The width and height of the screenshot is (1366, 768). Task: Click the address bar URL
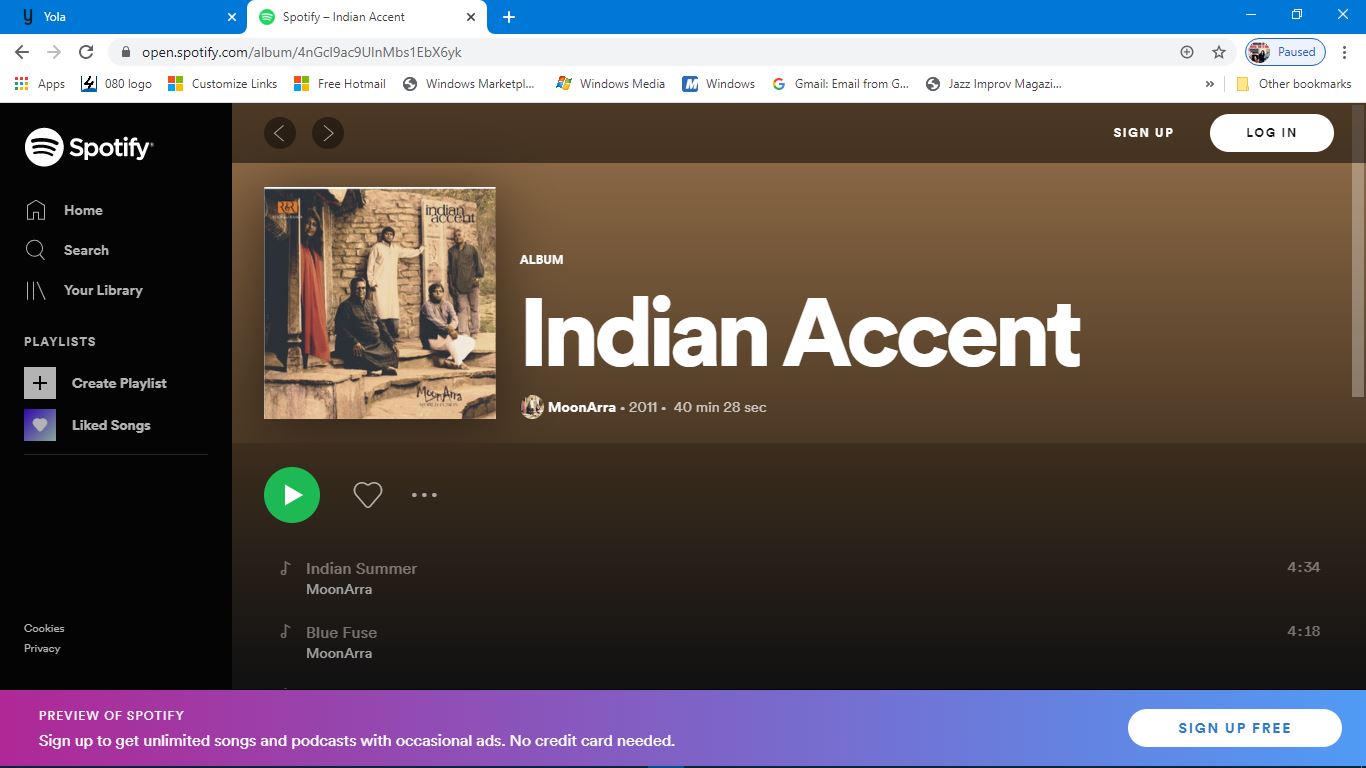(301, 52)
